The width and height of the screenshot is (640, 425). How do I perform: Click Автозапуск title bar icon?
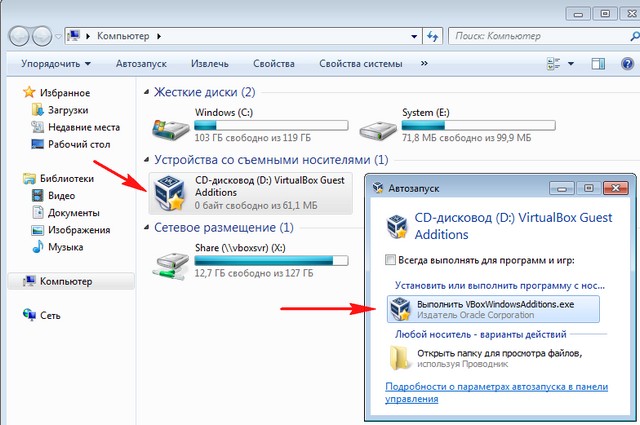click(x=378, y=188)
